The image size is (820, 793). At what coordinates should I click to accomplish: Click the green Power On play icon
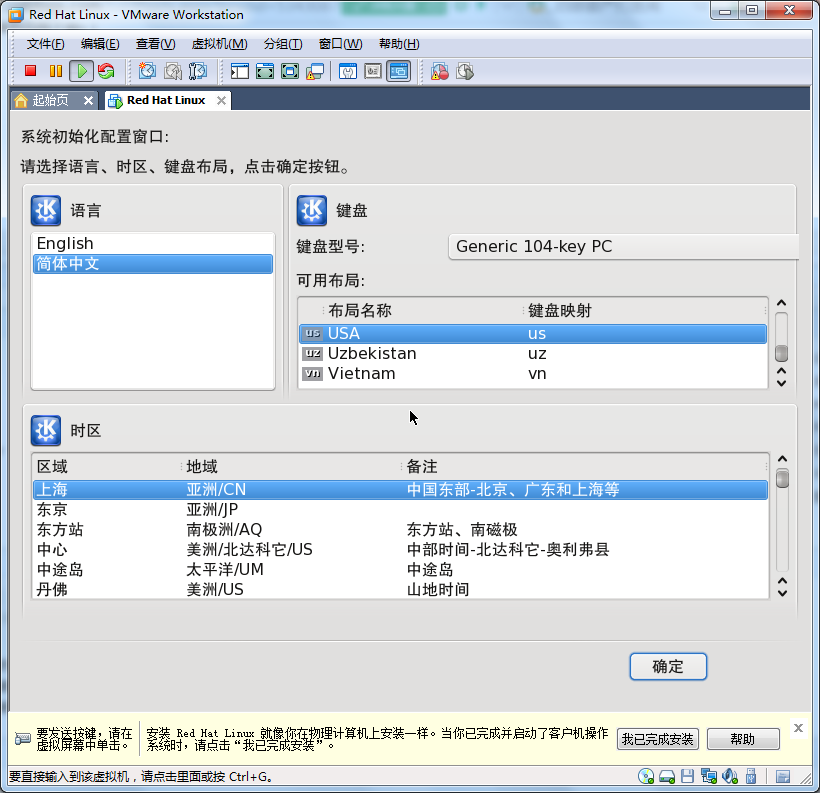tap(82, 71)
